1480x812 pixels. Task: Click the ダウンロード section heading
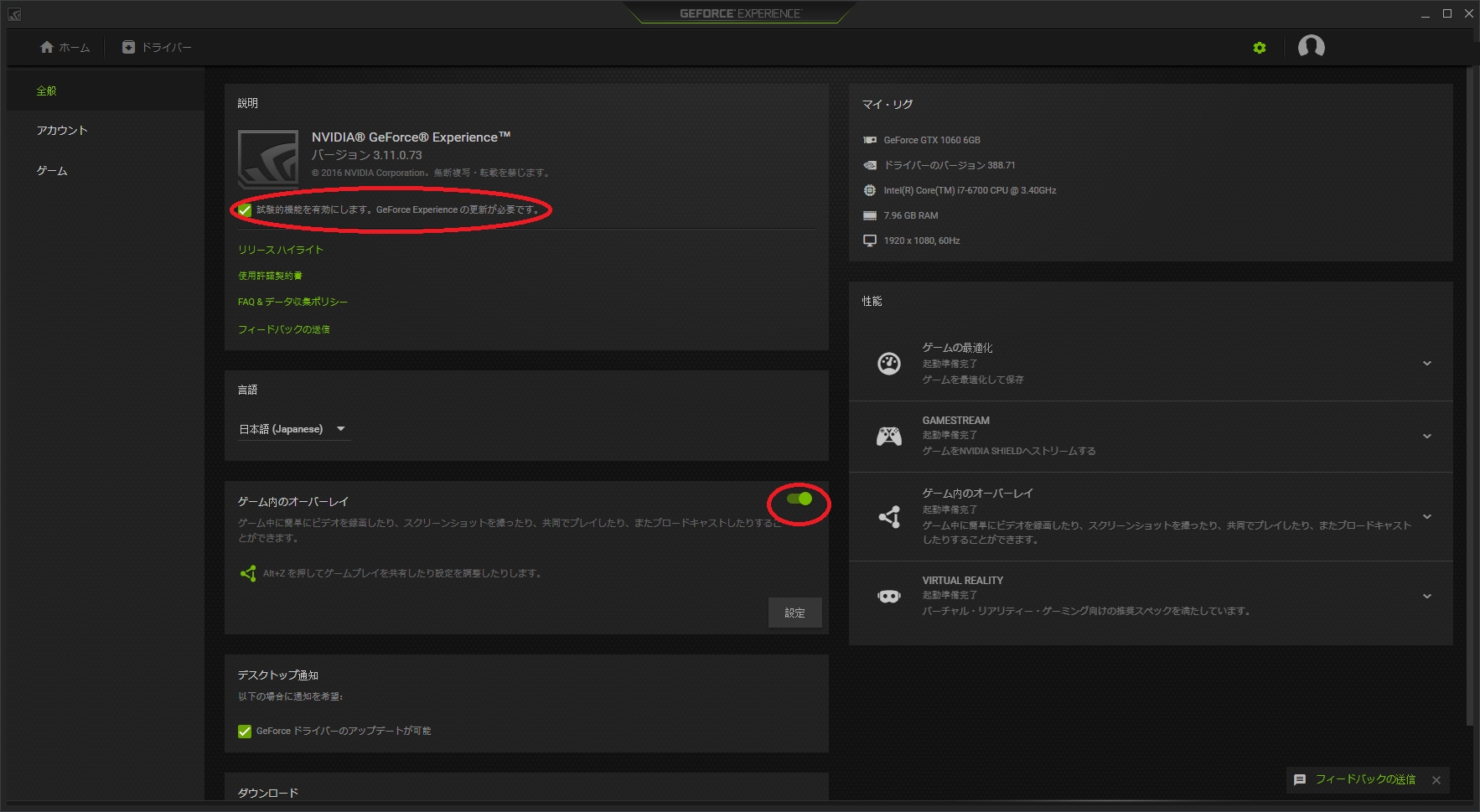268,794
